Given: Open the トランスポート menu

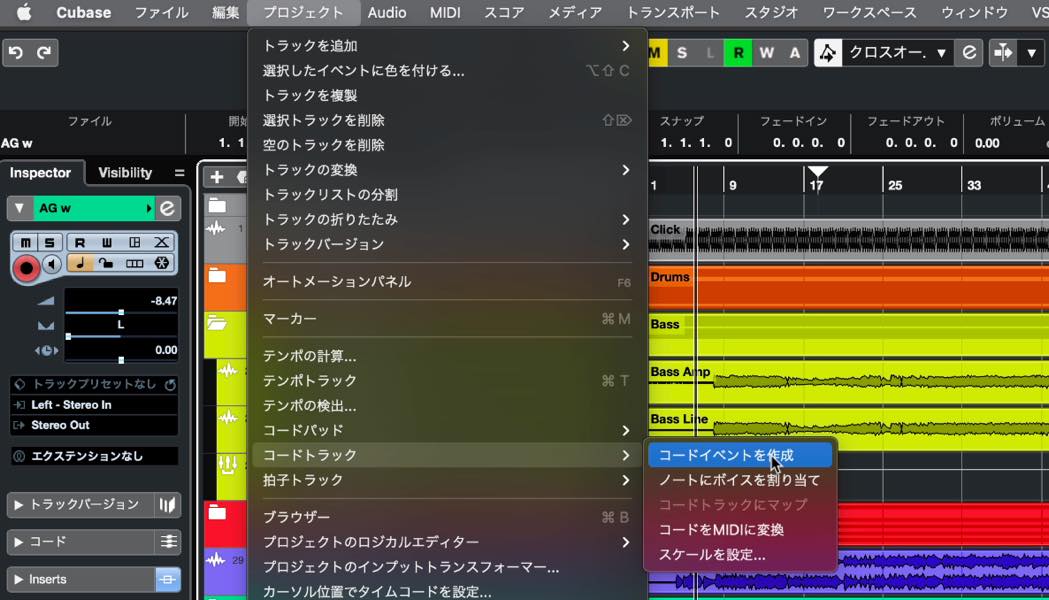Looking at the screenshot, I should [673, 12].
